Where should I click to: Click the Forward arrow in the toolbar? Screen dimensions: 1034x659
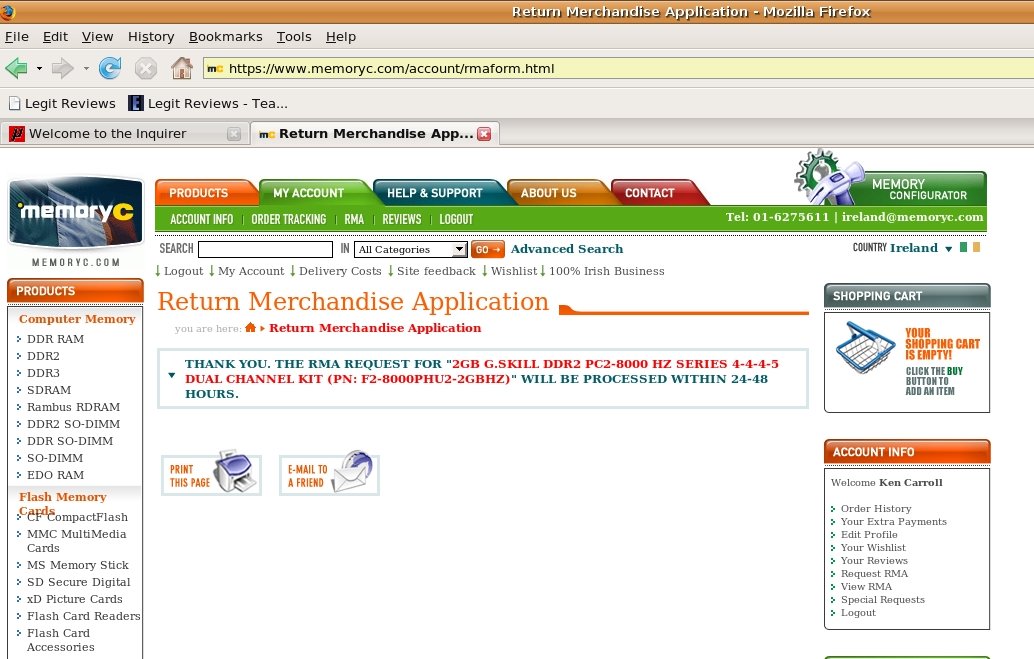[x=62, y=68]
